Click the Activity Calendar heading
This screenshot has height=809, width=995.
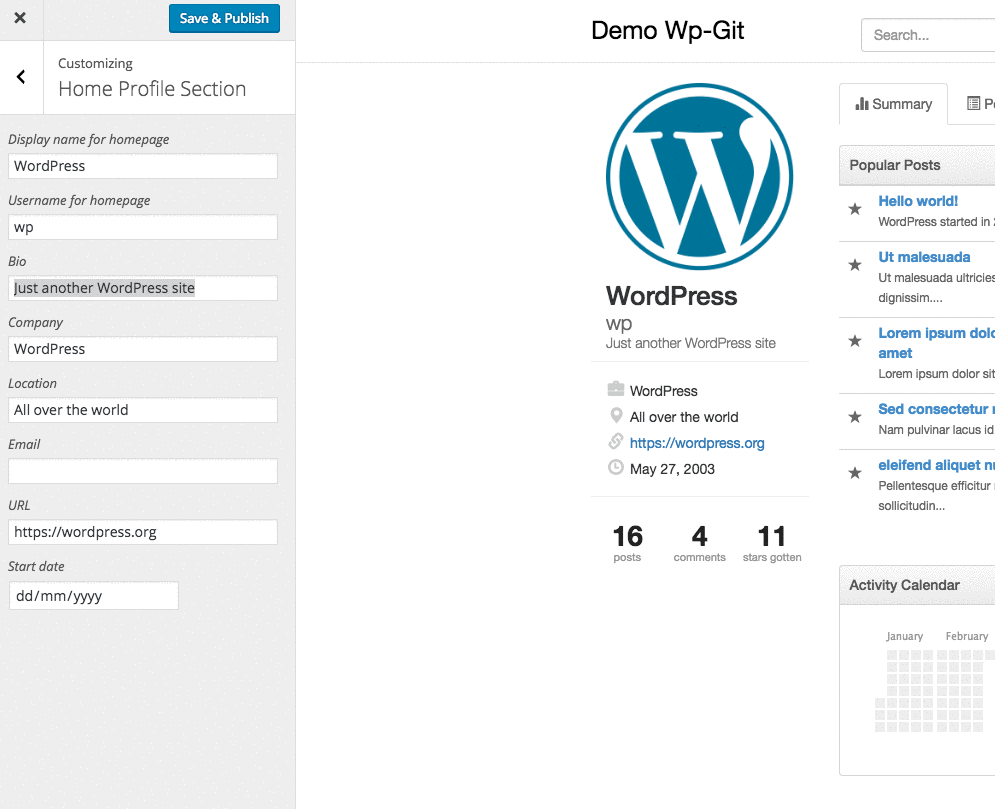(x=904, y=585)
